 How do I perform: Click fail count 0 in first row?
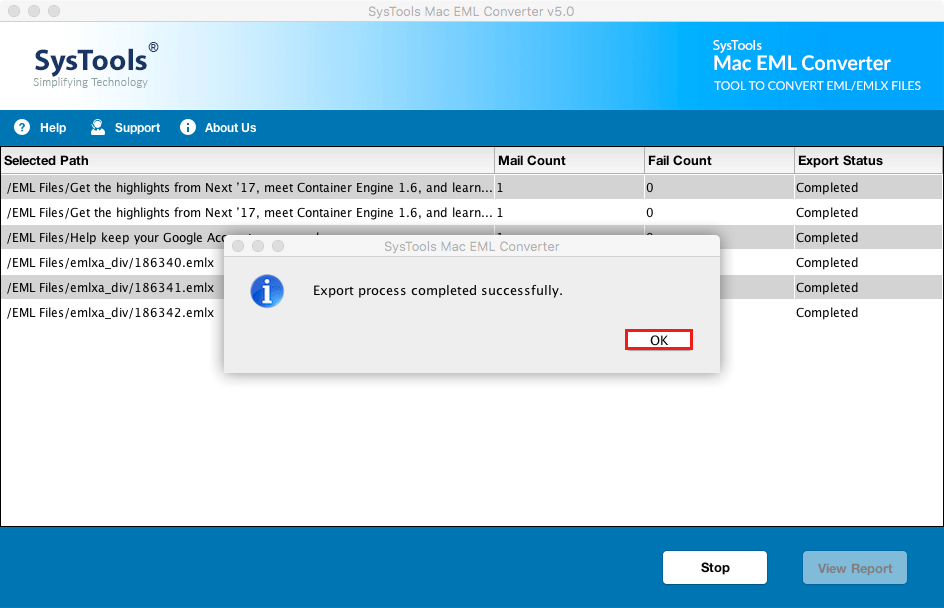pyautogui.click(x=650, y=188)
